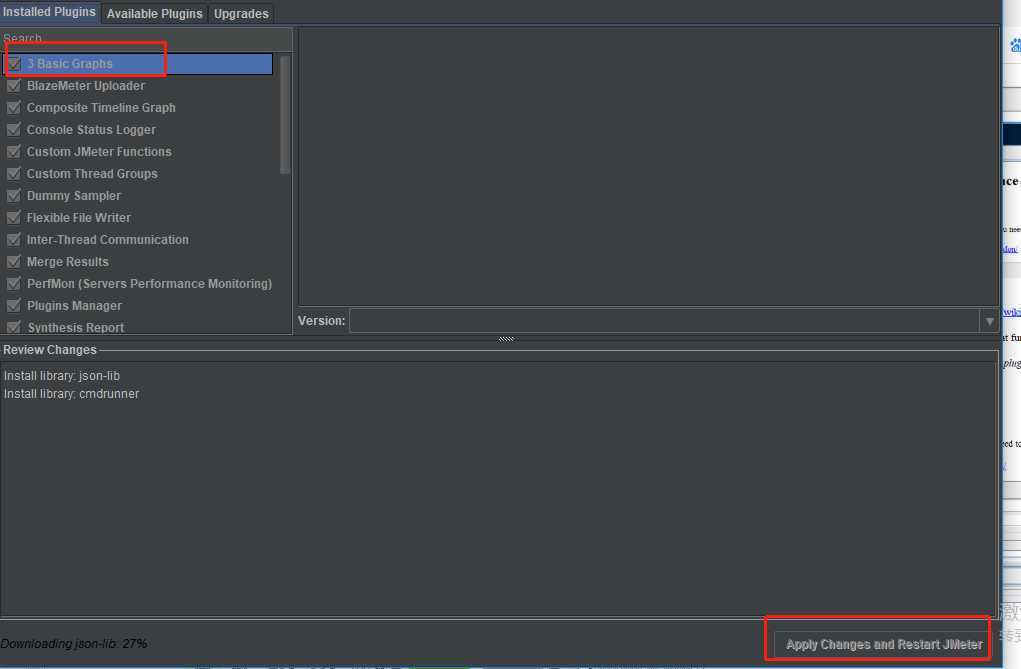
Task: Click the plugin Search field
Action: pos(146,39)
